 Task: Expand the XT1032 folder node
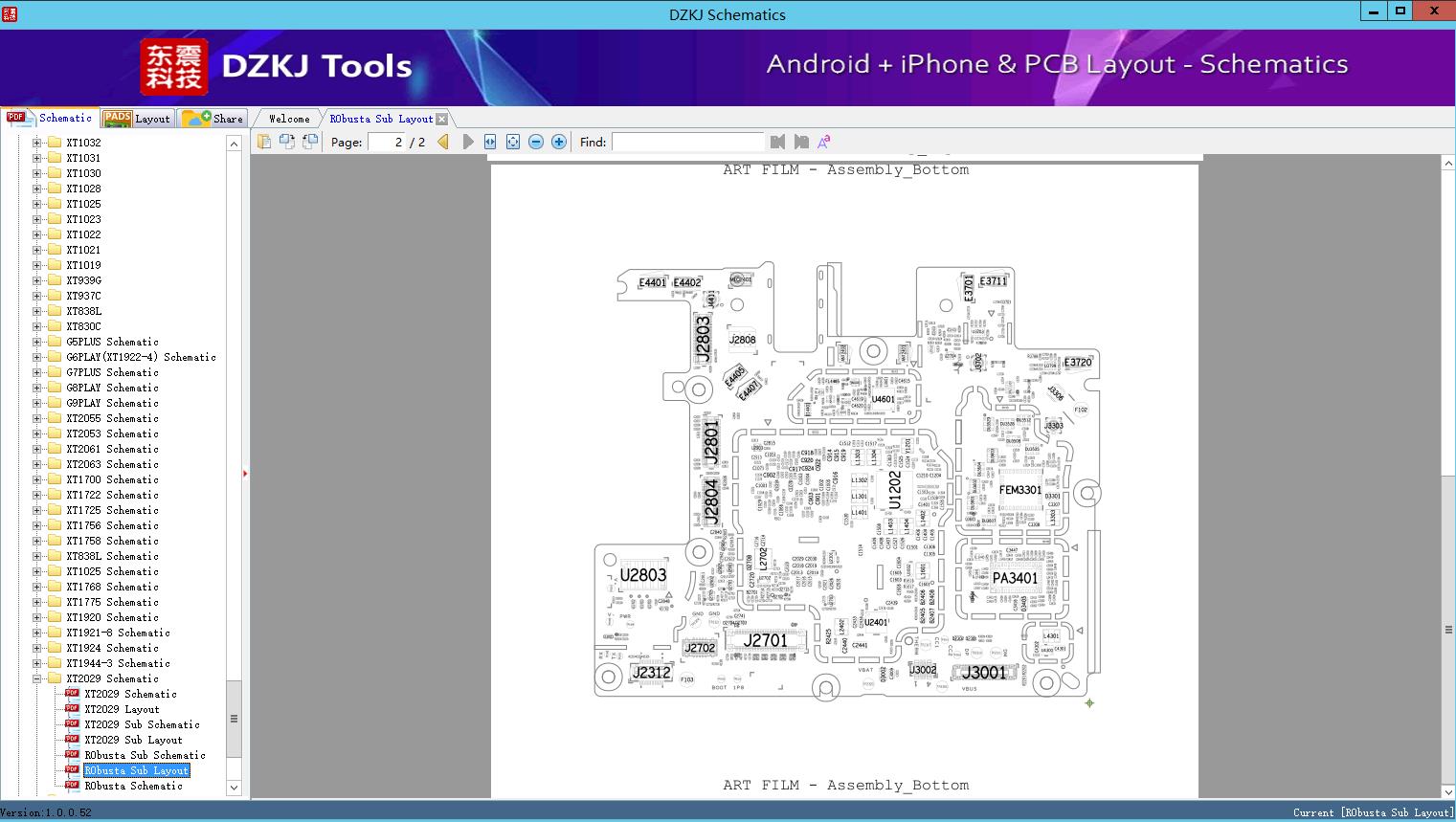coord(37,143)
